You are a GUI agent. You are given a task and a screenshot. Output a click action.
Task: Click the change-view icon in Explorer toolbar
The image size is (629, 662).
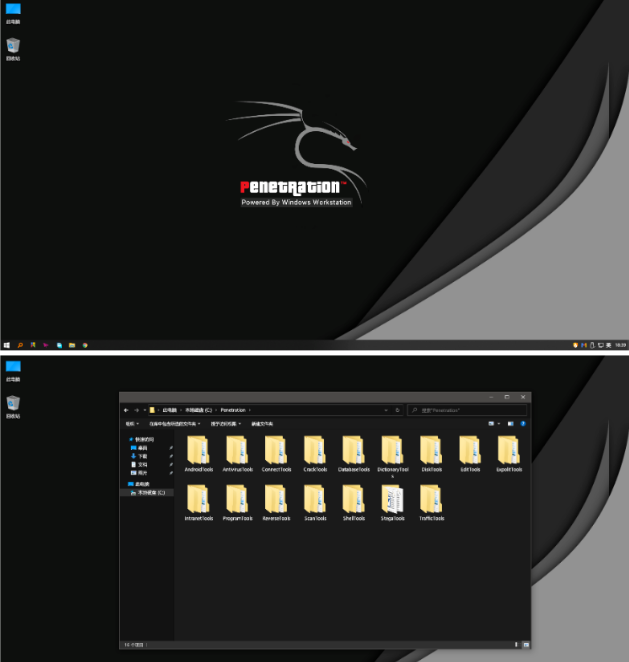[491, 423]
